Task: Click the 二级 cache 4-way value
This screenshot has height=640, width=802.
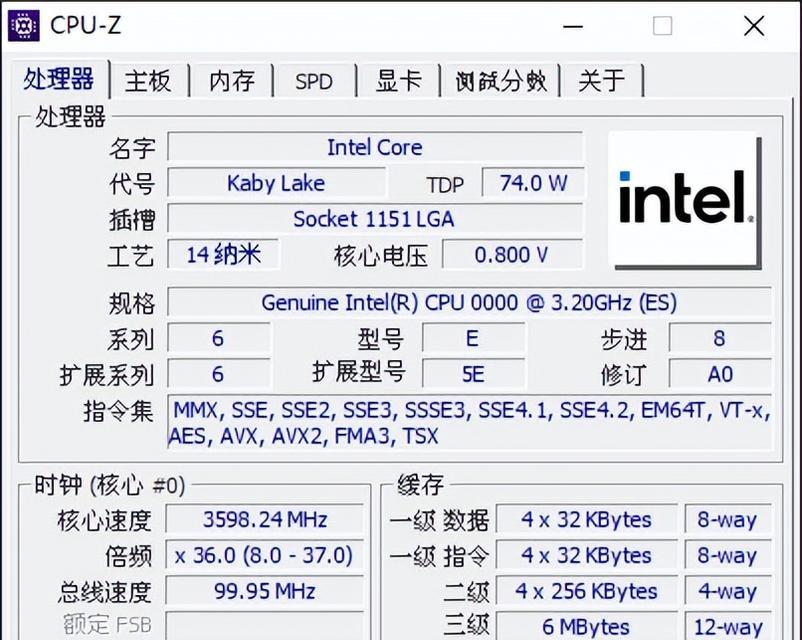Action: click(728, 591)
